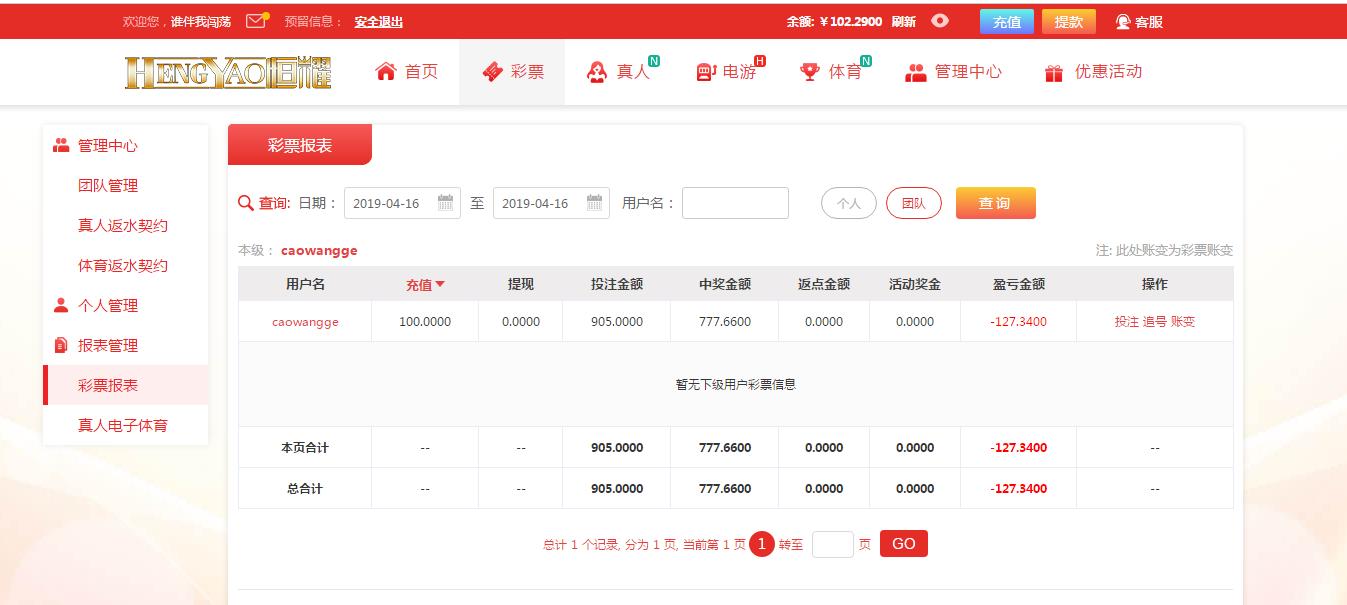Click the sidebar 个人管理 person icon
The image size is (1347, 605).
61,305
